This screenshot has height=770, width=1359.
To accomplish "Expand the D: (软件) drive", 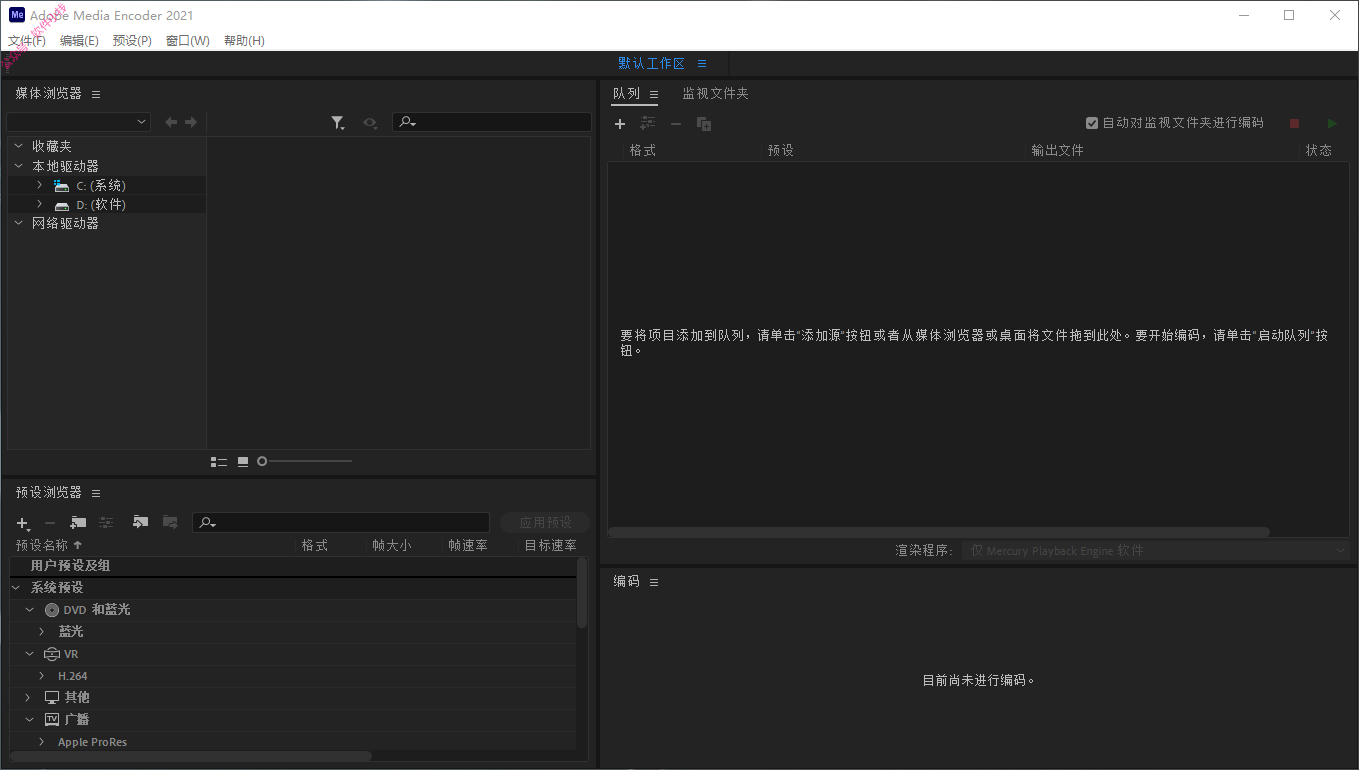I will pos(39,204).
